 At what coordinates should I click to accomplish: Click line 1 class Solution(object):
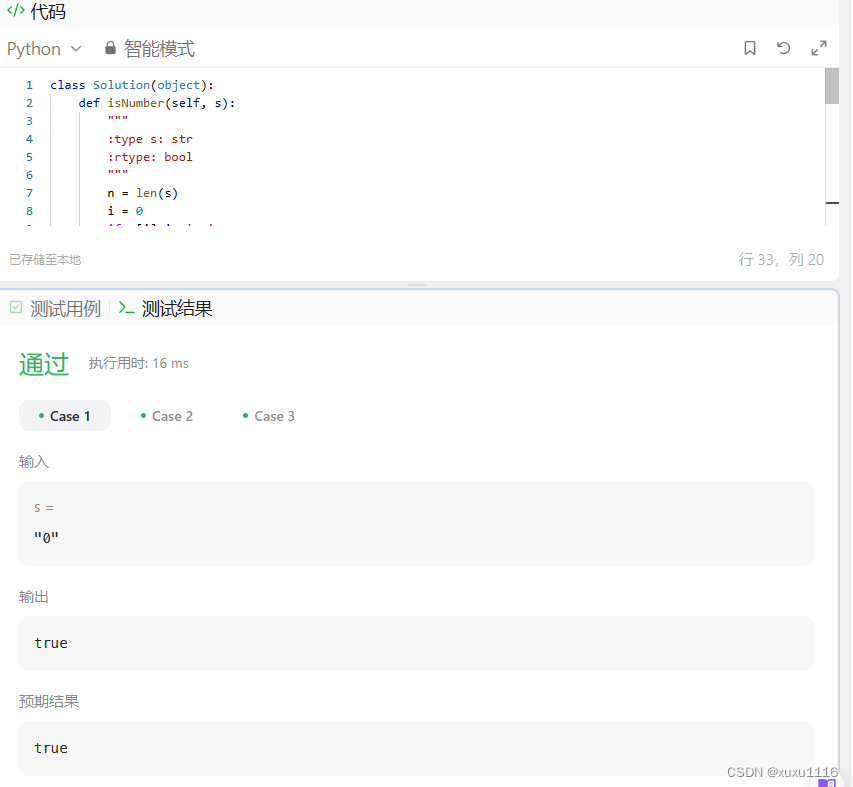tap(132, 85)
